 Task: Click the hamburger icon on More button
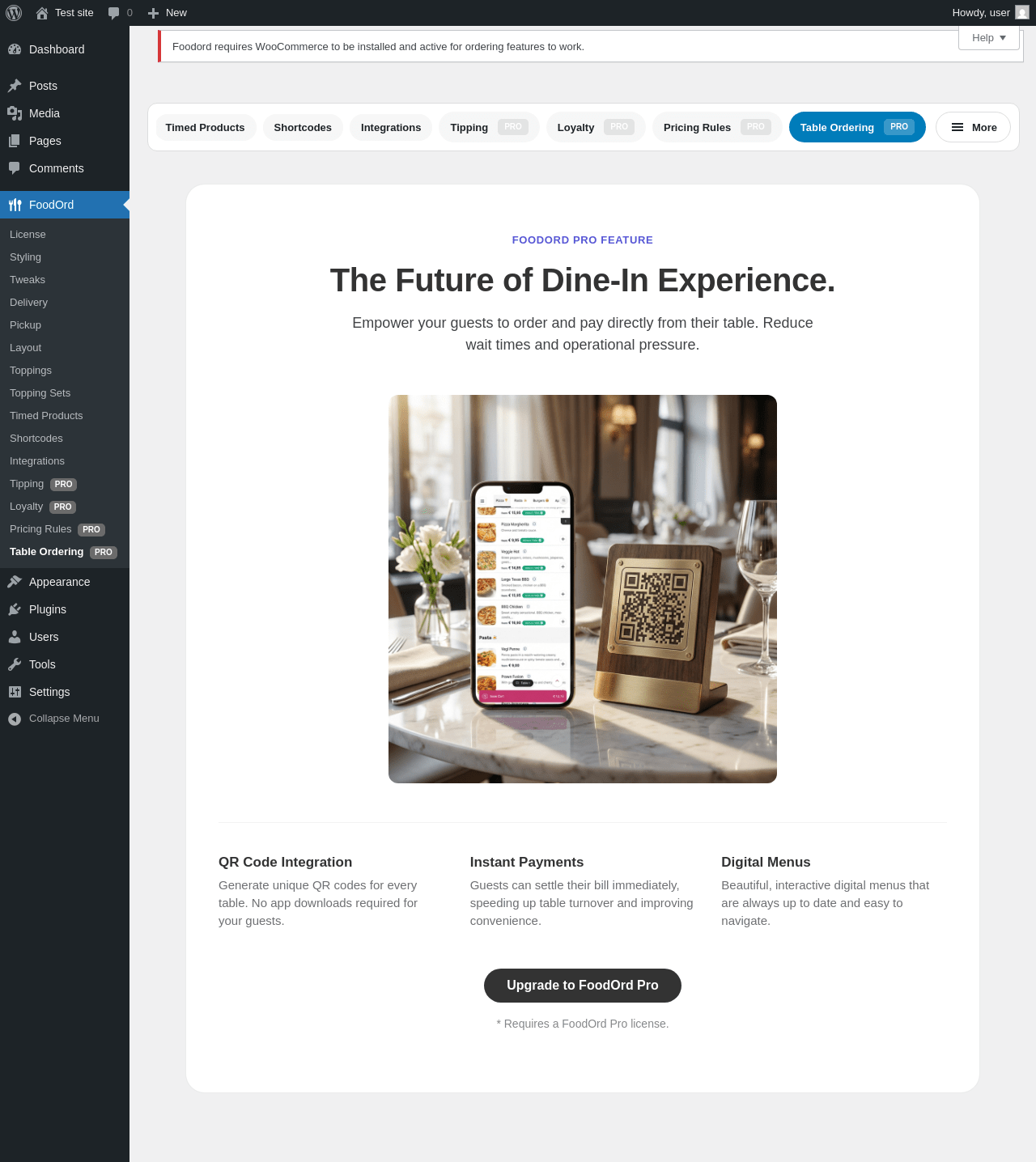pyautogui.click(x=957, y=127)
